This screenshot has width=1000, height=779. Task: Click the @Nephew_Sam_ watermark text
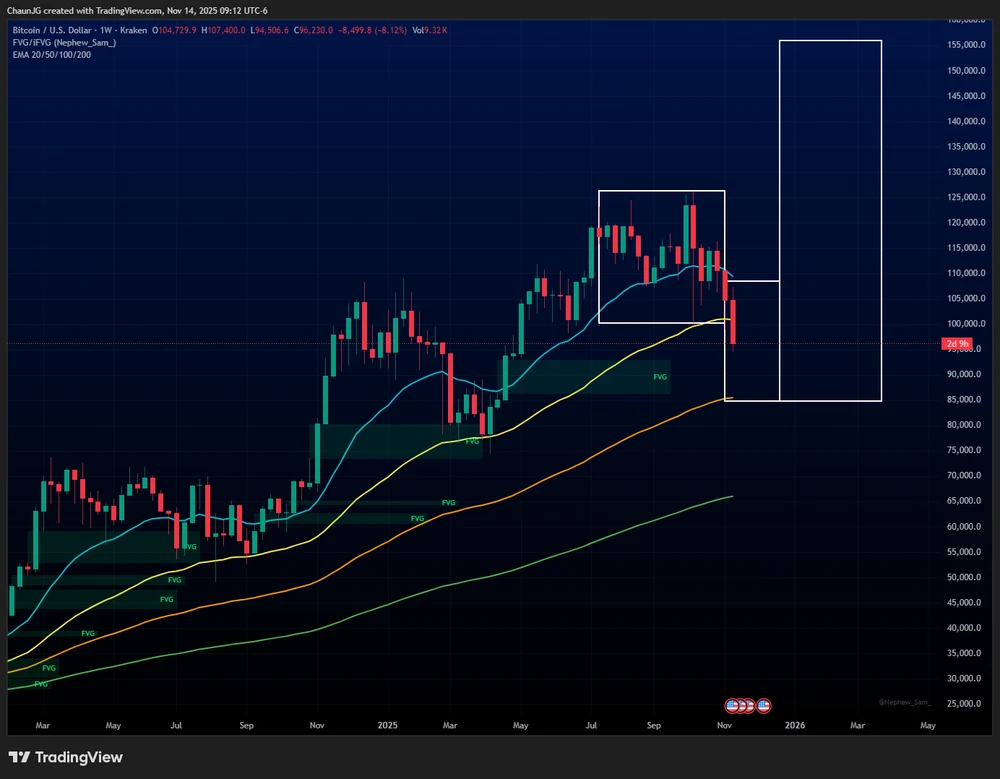(x=904, y=703)
